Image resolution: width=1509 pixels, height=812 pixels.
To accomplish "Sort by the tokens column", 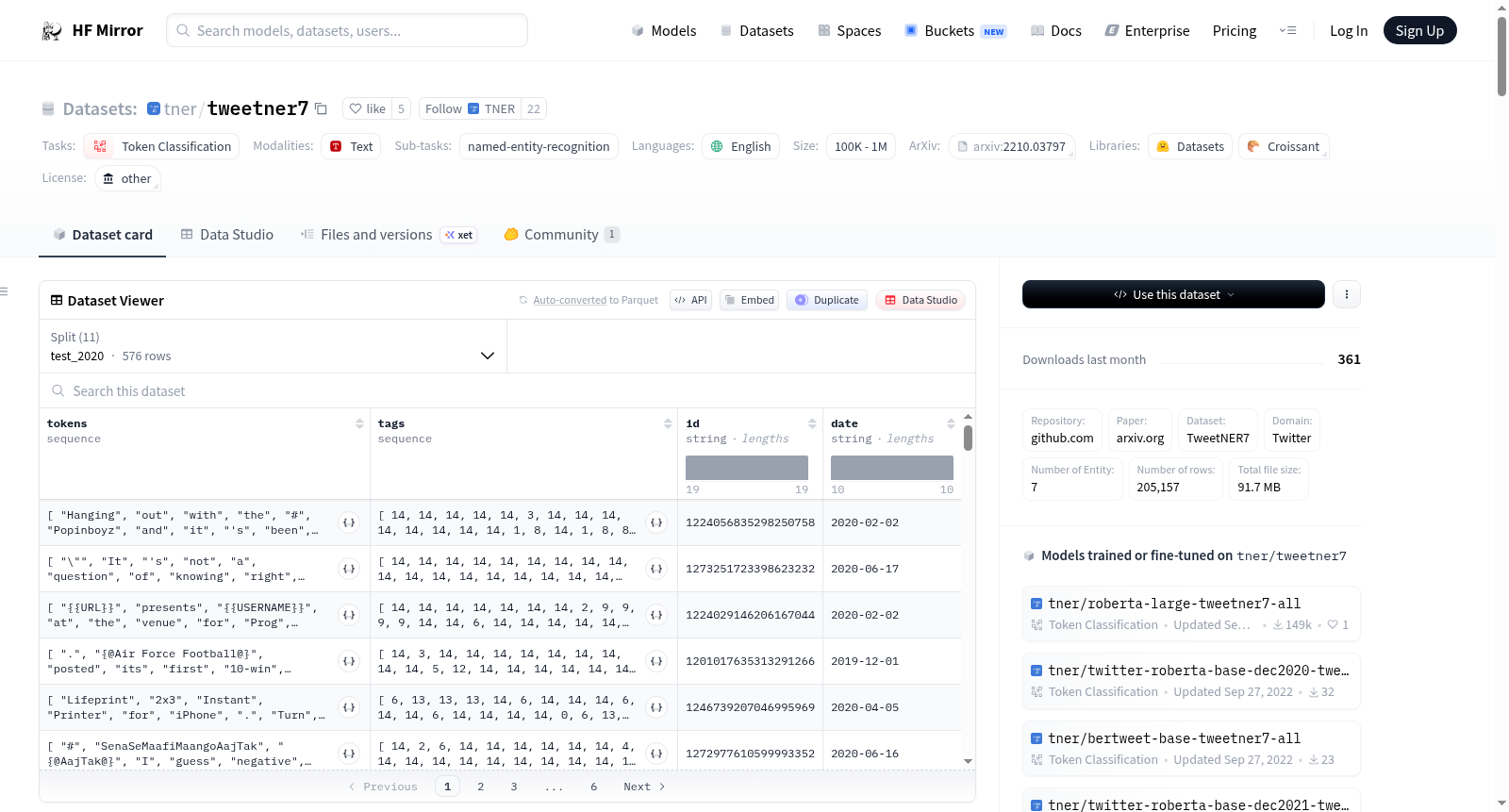I will coord(359,423).
